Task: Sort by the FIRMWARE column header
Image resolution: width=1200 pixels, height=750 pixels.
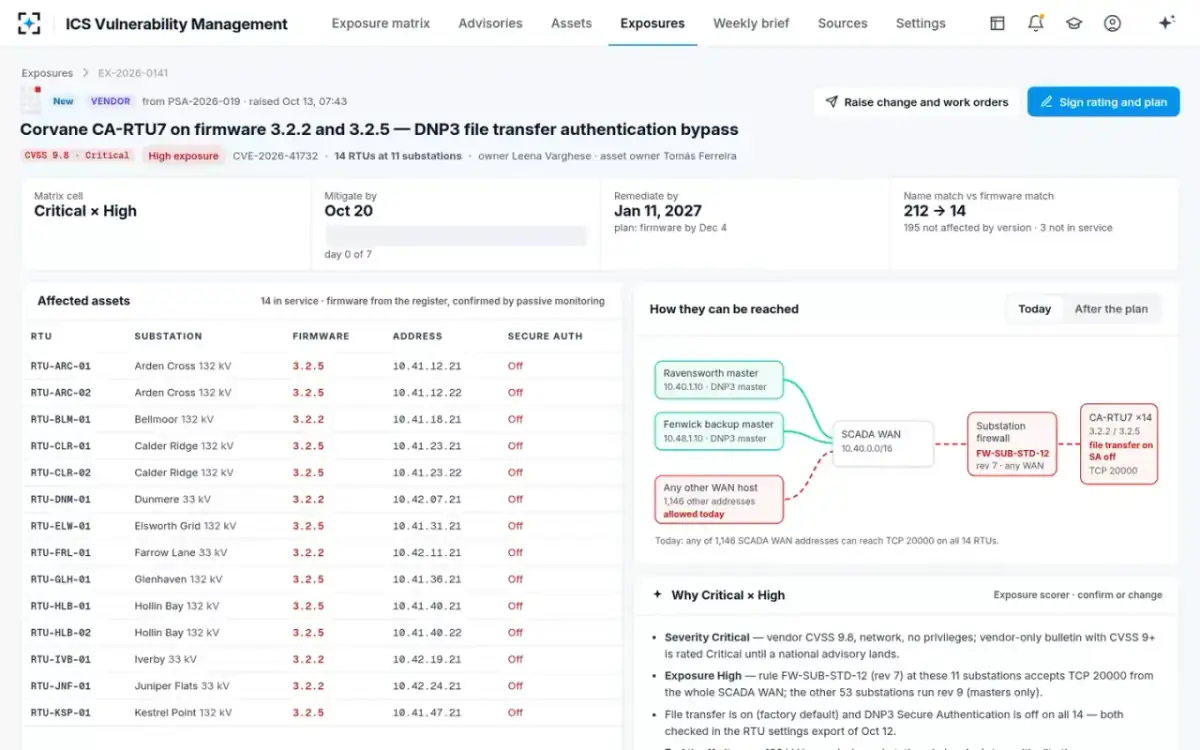Action: (x=321, y=336)
